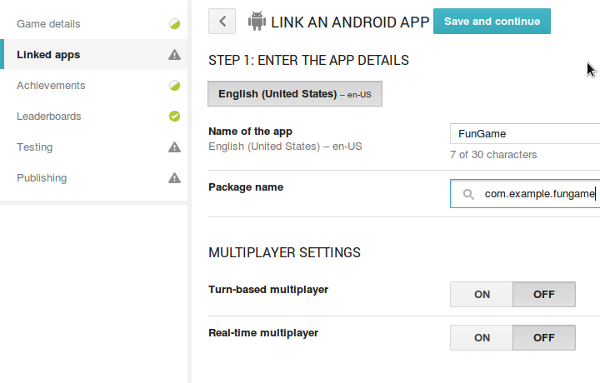
Task: Open the English (United States) language selector
Action: (295, 94)
